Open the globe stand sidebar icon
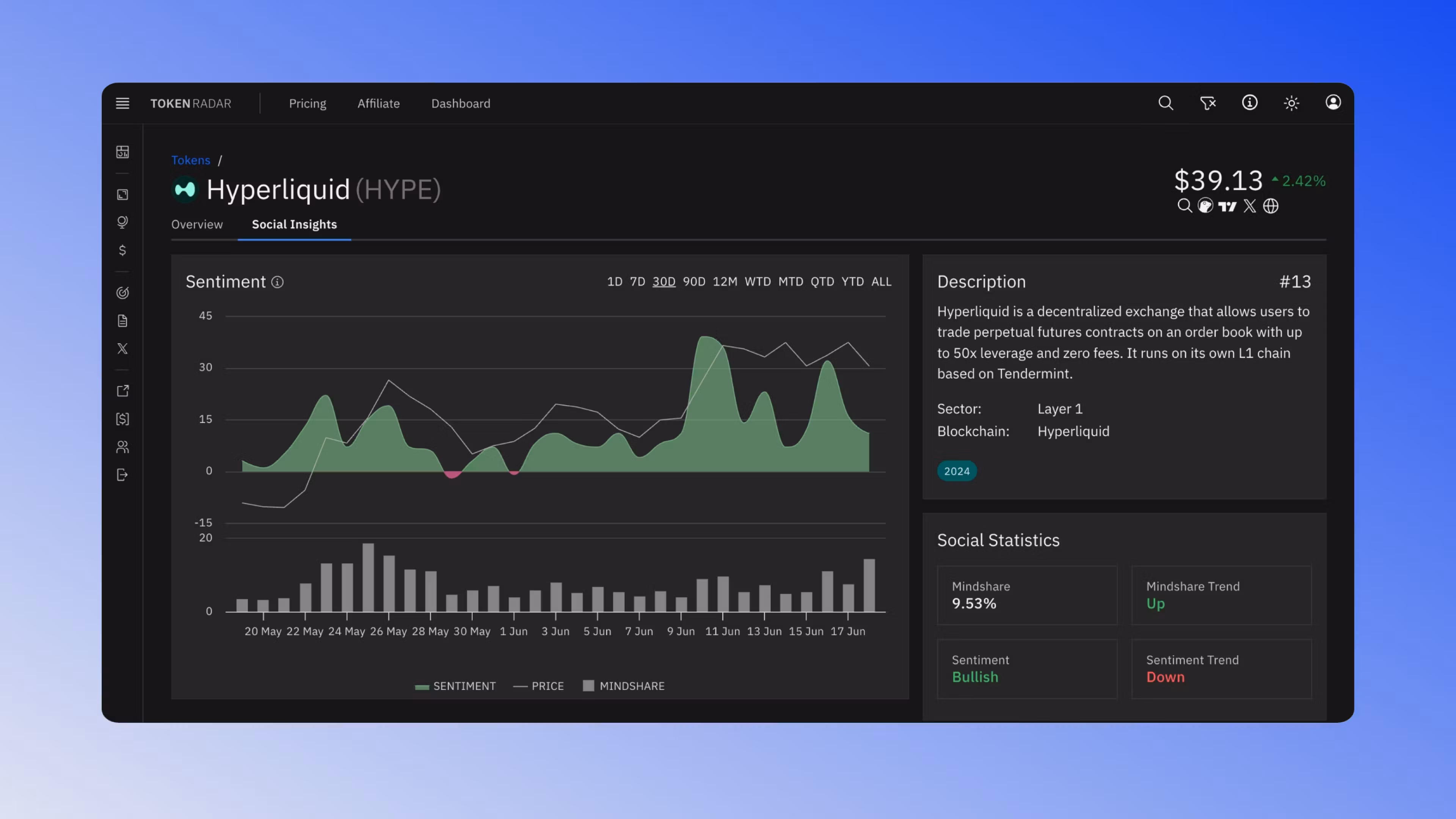 tap(122, 222)
